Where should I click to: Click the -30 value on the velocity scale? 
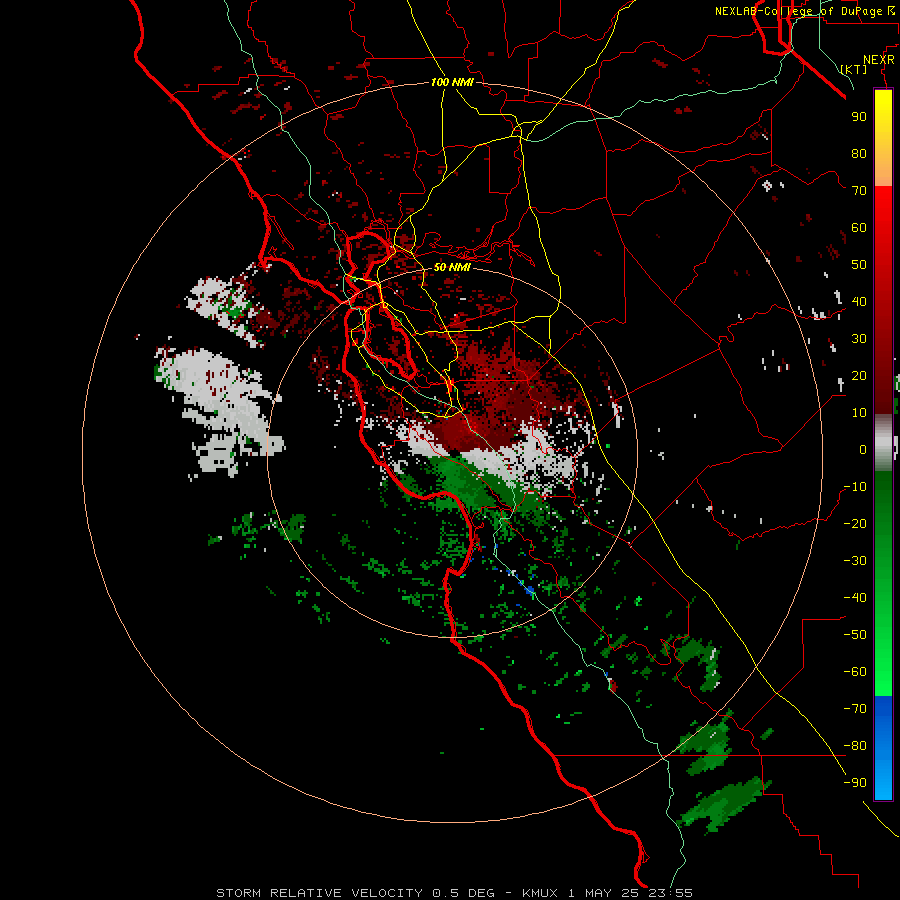click(855, 561)
